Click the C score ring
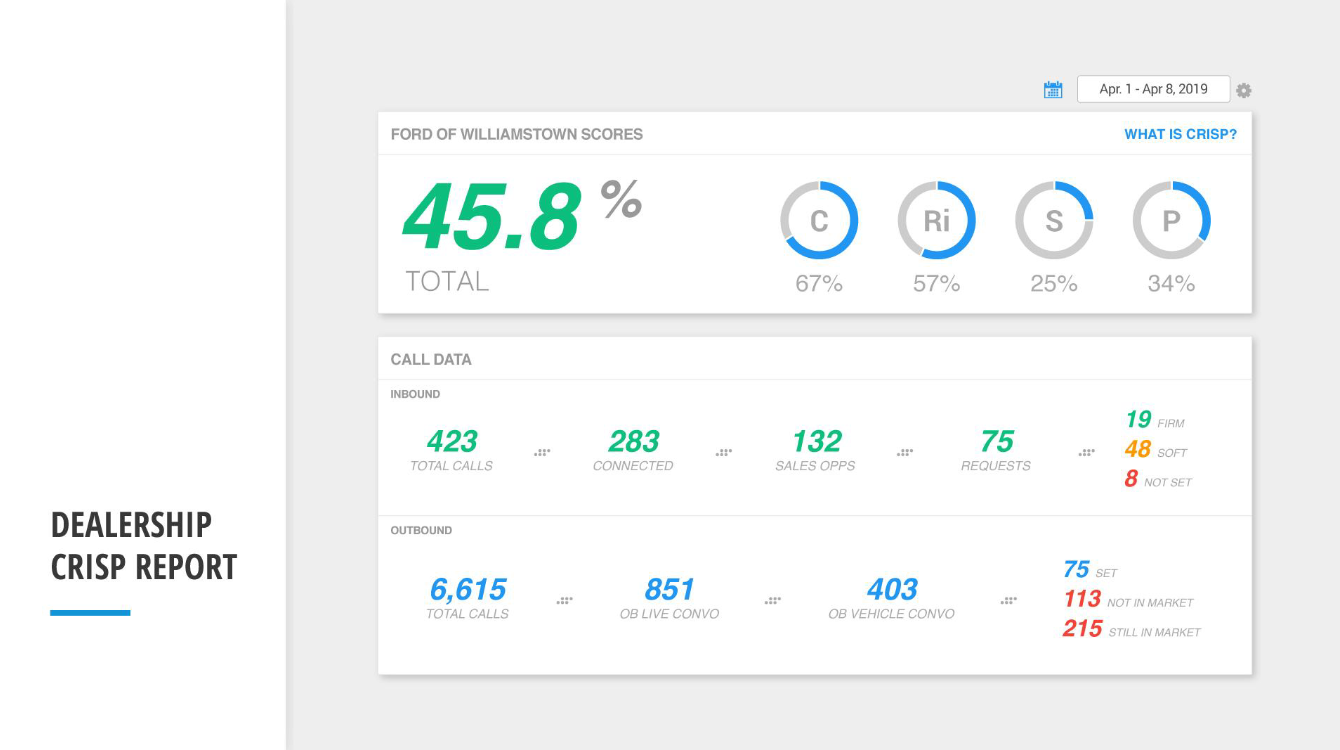 pyautogui.click(x=820, y=220)
